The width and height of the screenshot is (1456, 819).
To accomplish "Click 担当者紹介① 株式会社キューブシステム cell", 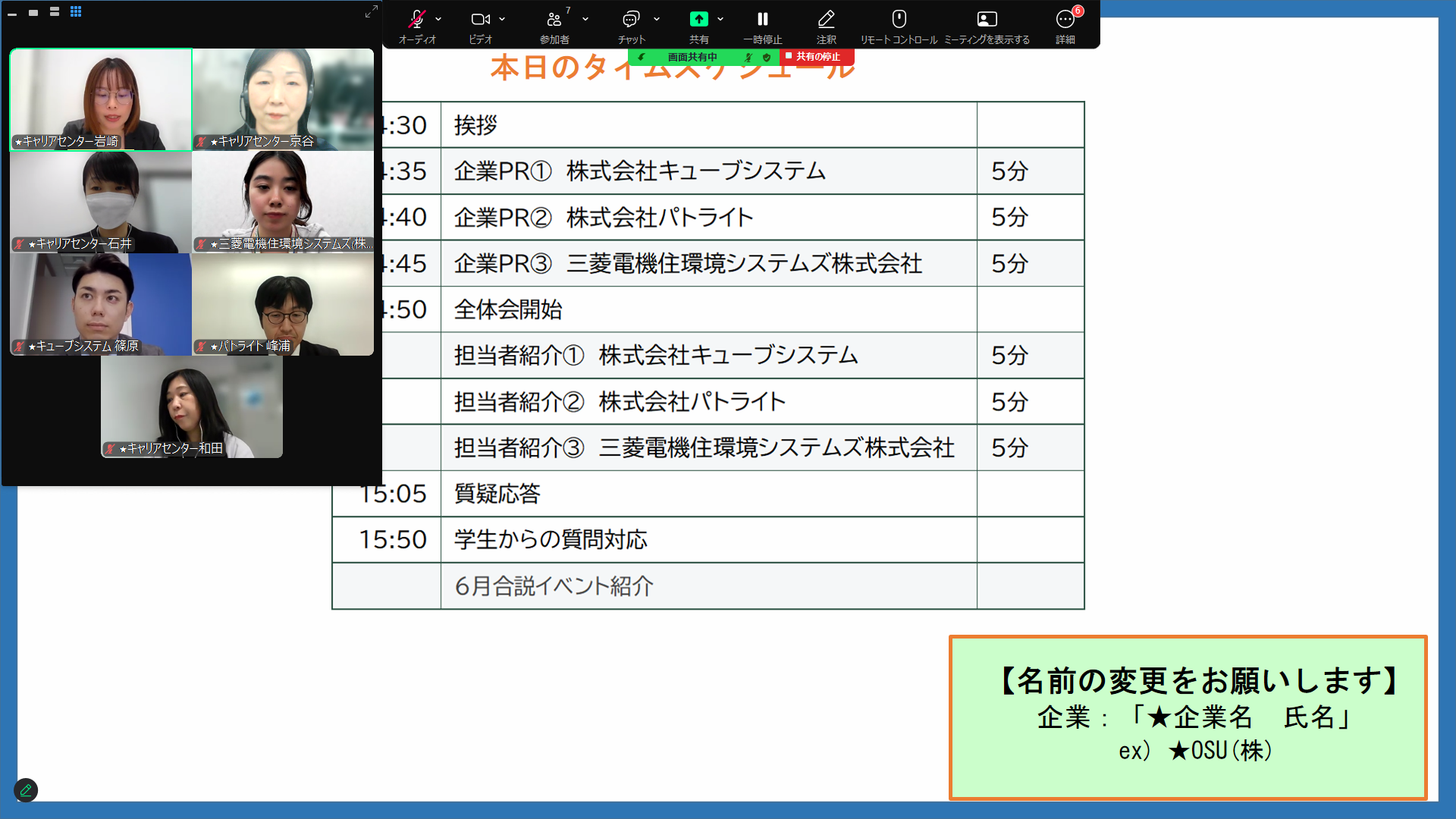I will 708,356.
